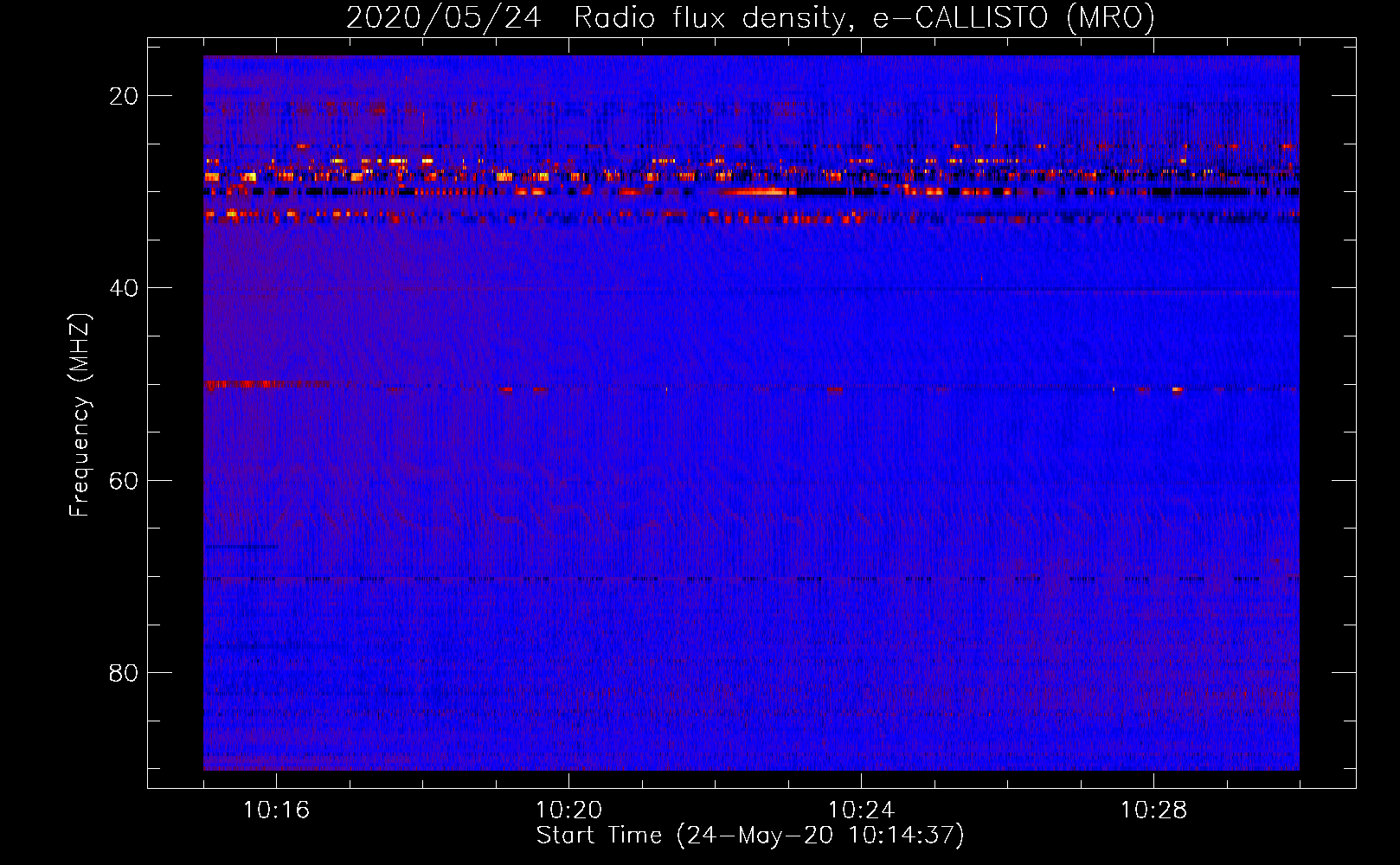Viewport: 1400px width, 865px height.
Task: Click the 'Start Time (24-May-20 10:14:37)' label
Action: click(750, 836)
